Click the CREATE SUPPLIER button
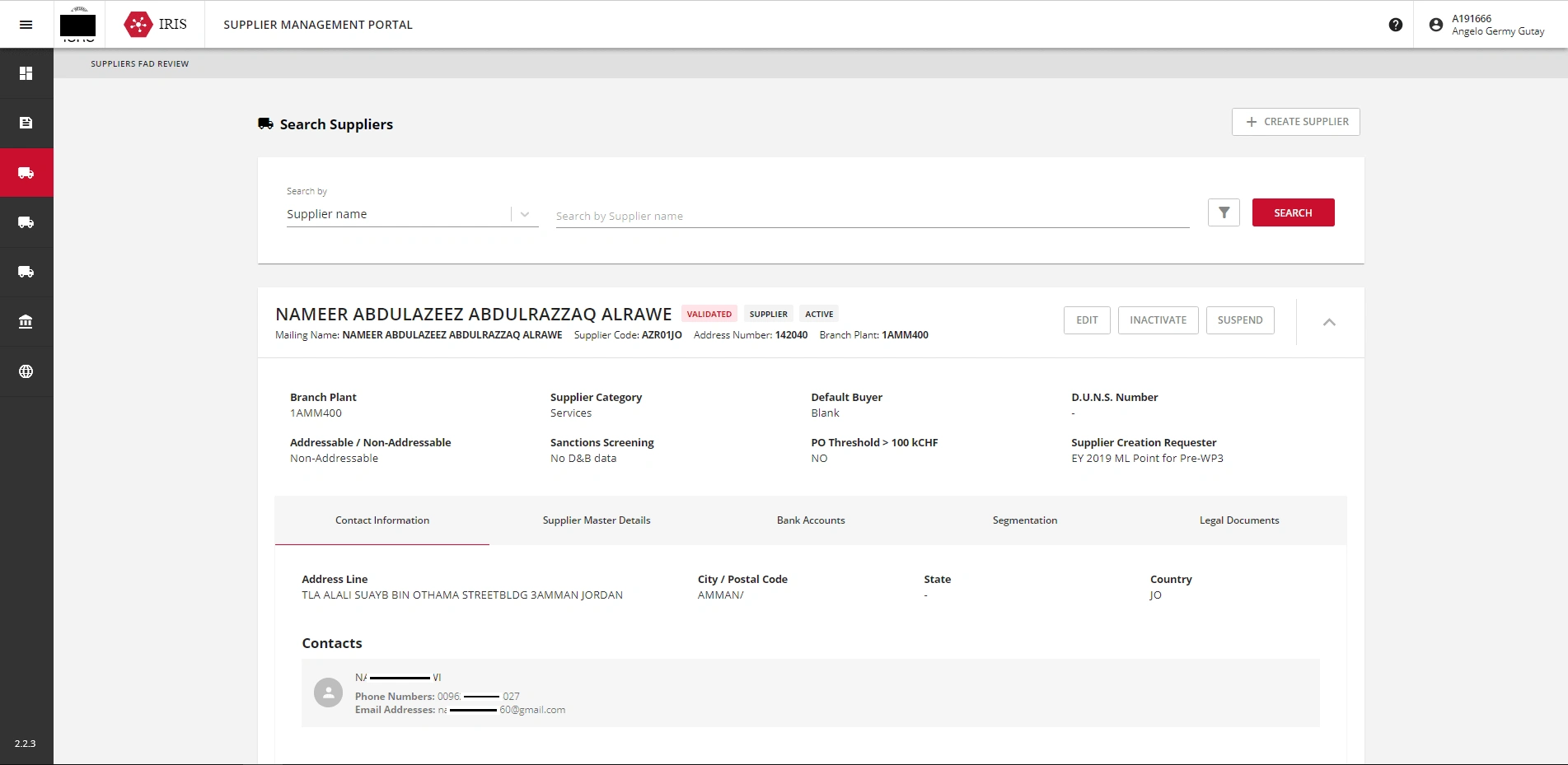This screenshot has height=765, width=1568. 1295,122
